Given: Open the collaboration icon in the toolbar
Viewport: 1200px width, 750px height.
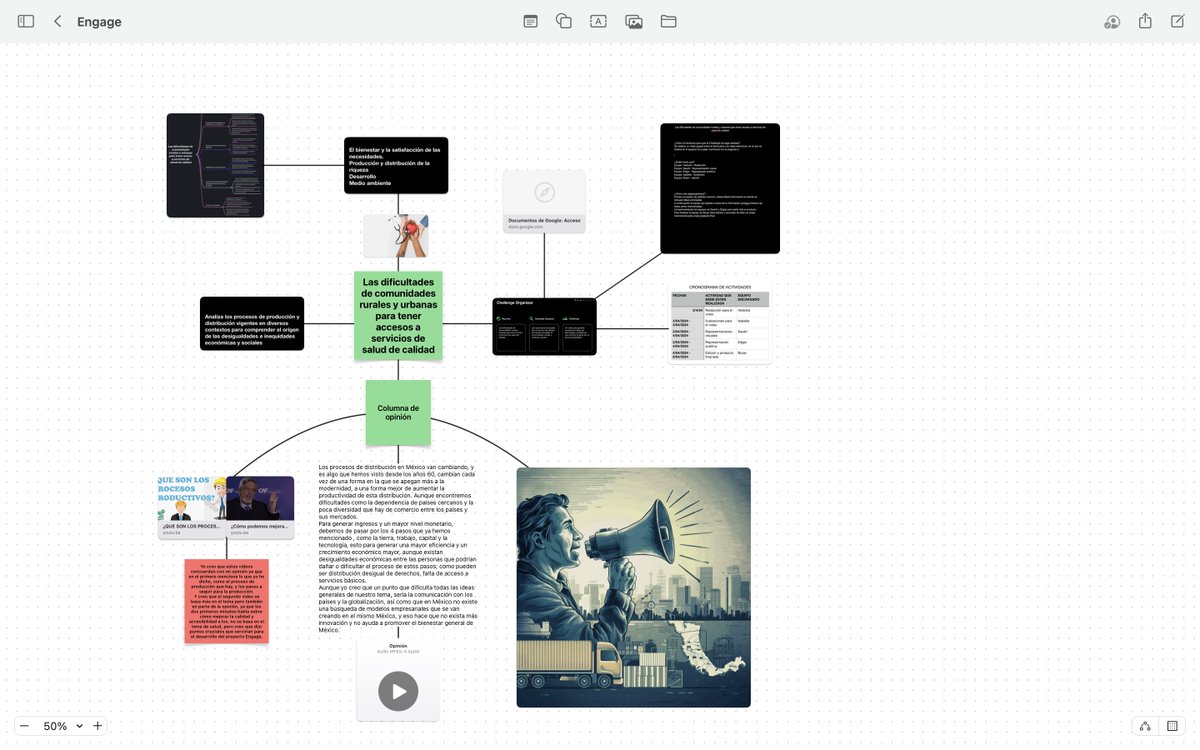Looking at the screenshot, I should (x=1111, y=21).
